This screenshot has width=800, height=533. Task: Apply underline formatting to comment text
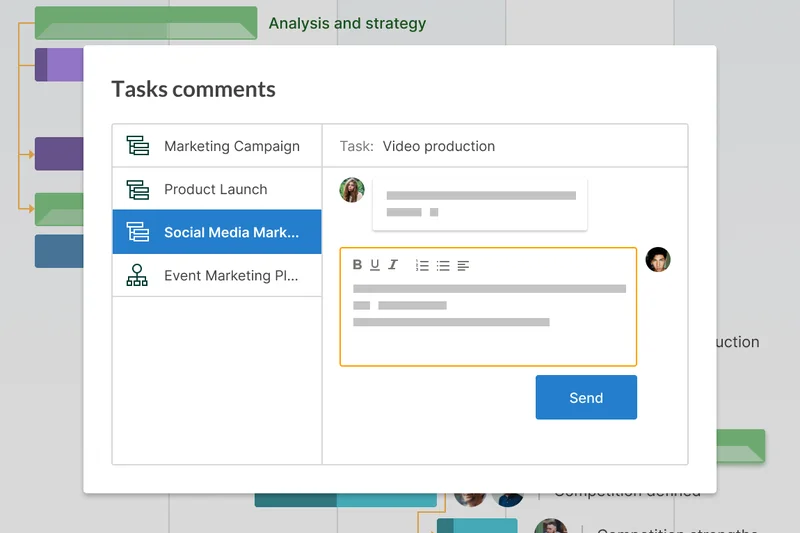point(375,265)
